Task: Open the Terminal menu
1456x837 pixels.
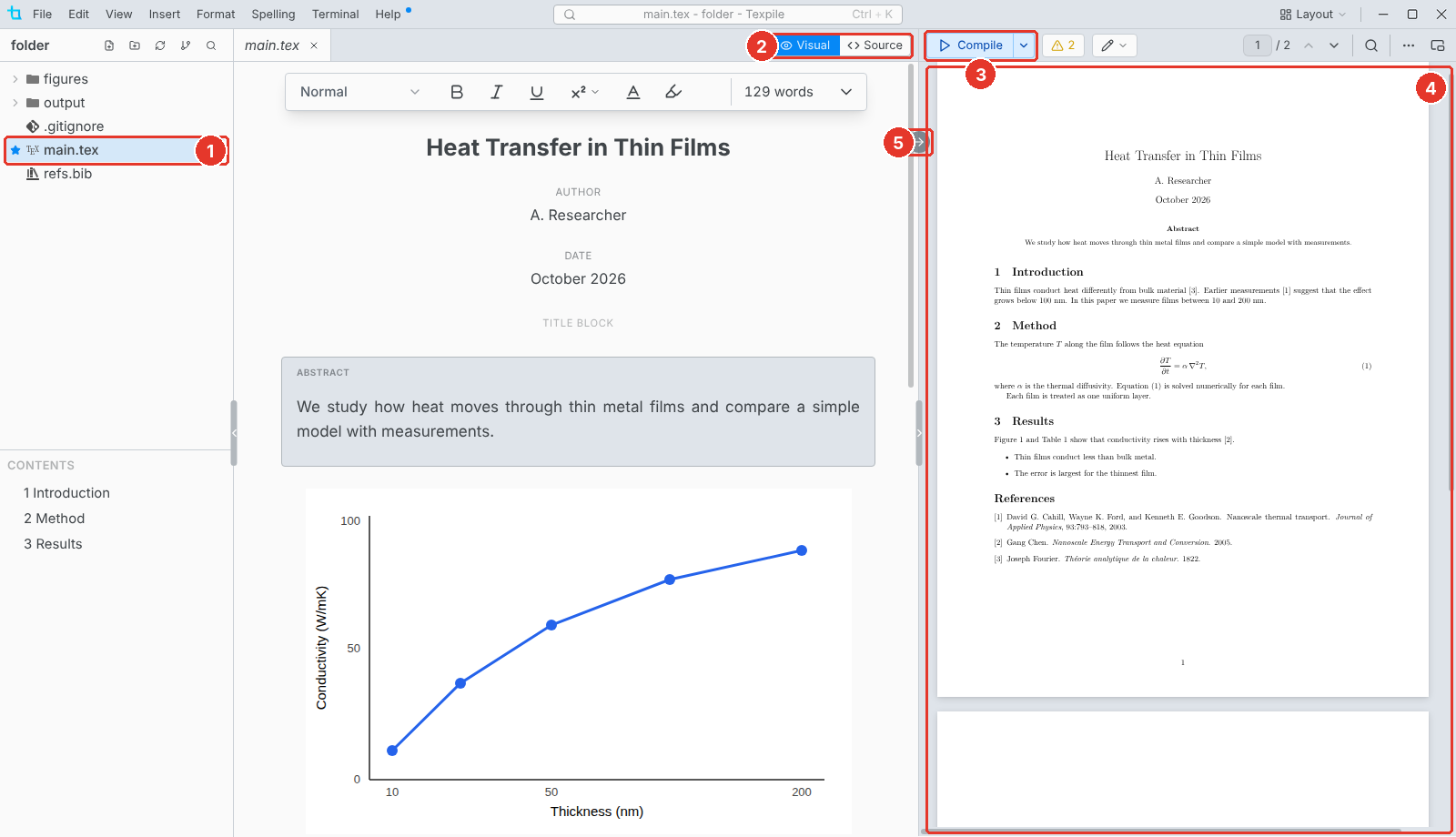Action: pyautogui.click(x=335, y=15)
